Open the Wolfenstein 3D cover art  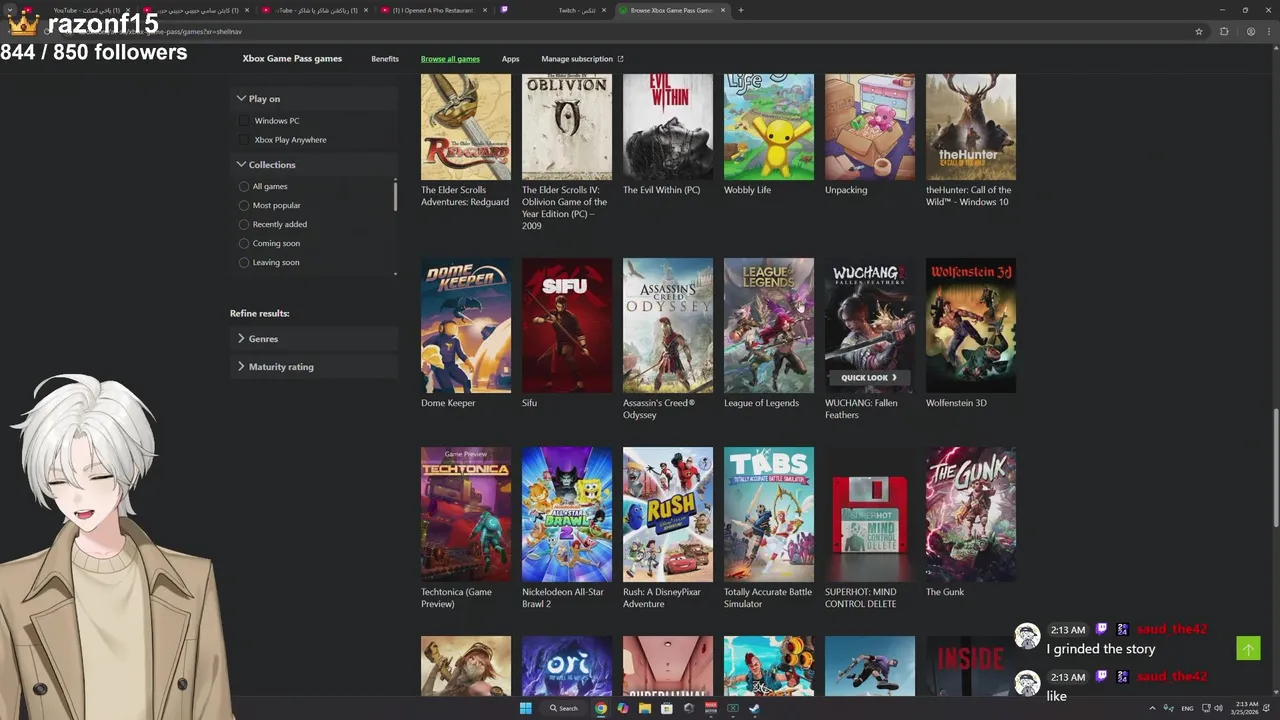[971, 326]
